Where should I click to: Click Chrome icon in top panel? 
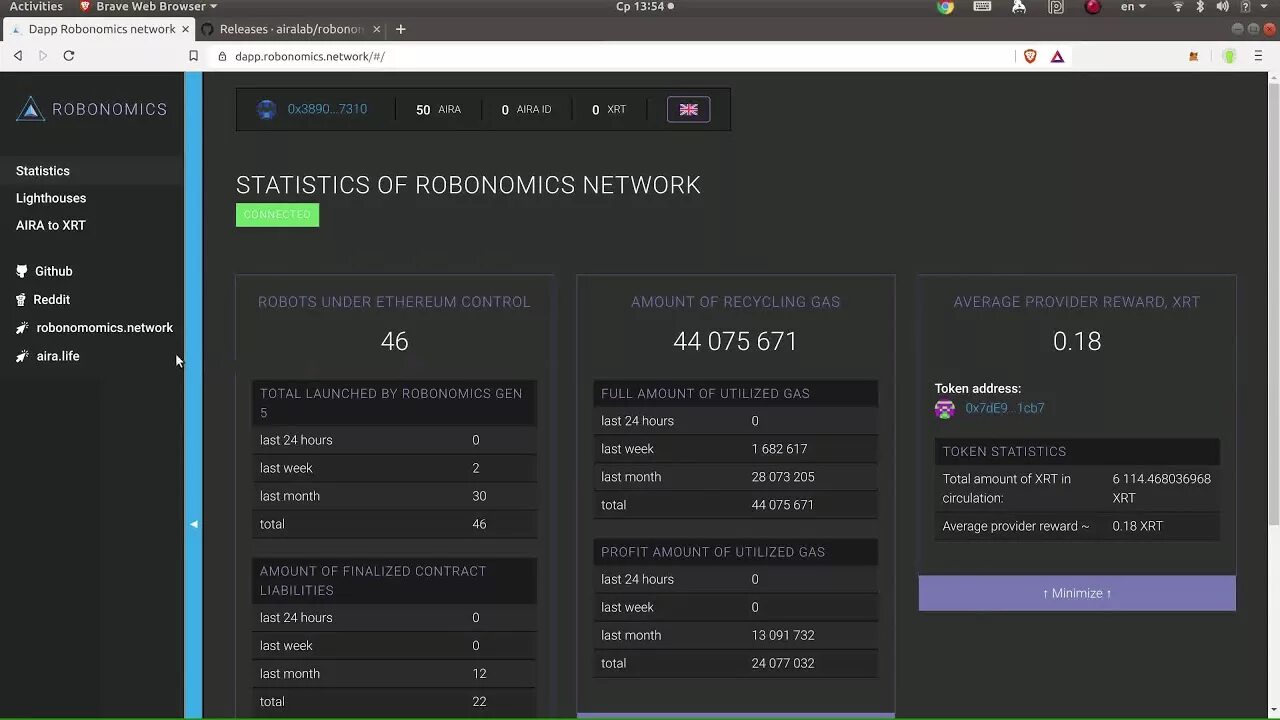pos(945,7)
